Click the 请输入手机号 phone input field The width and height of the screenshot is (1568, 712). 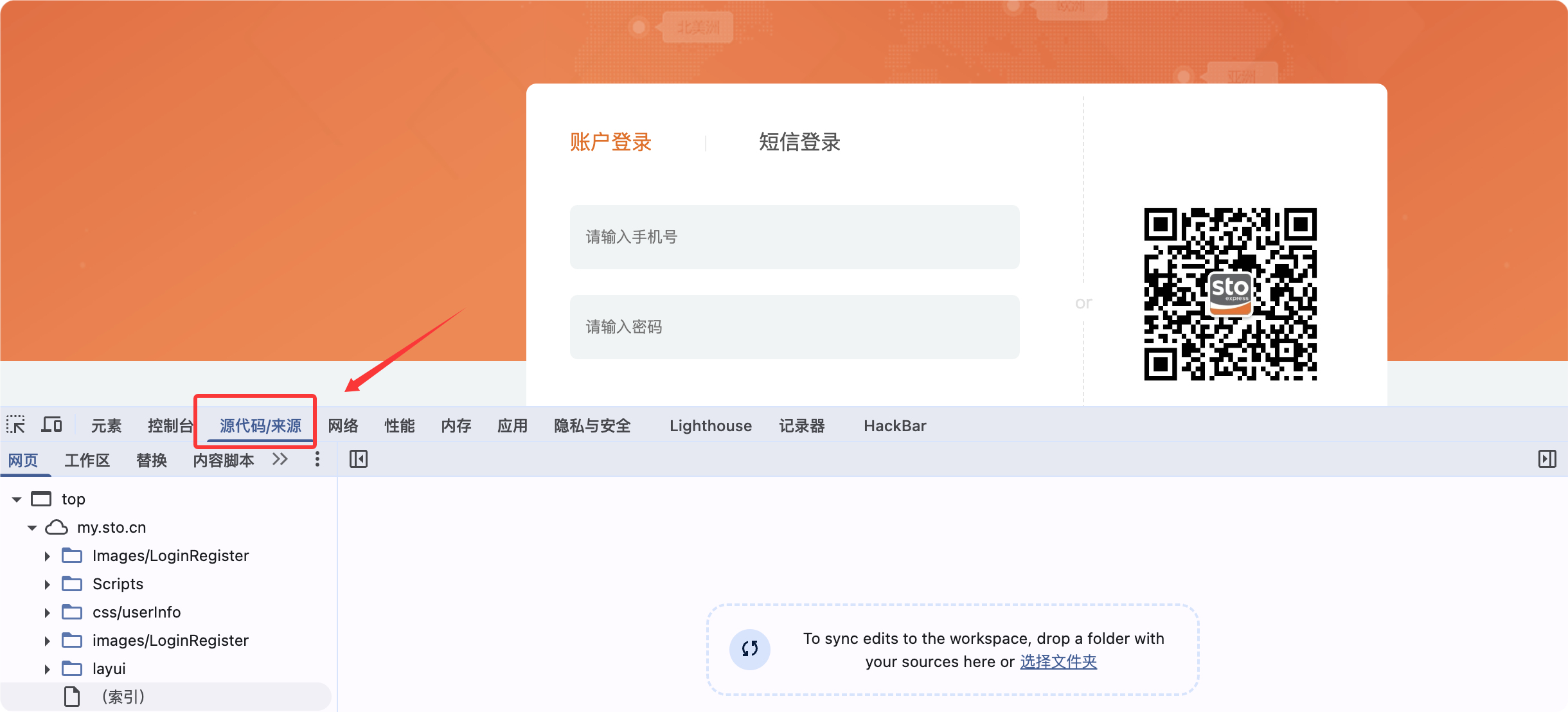(794, 236)
